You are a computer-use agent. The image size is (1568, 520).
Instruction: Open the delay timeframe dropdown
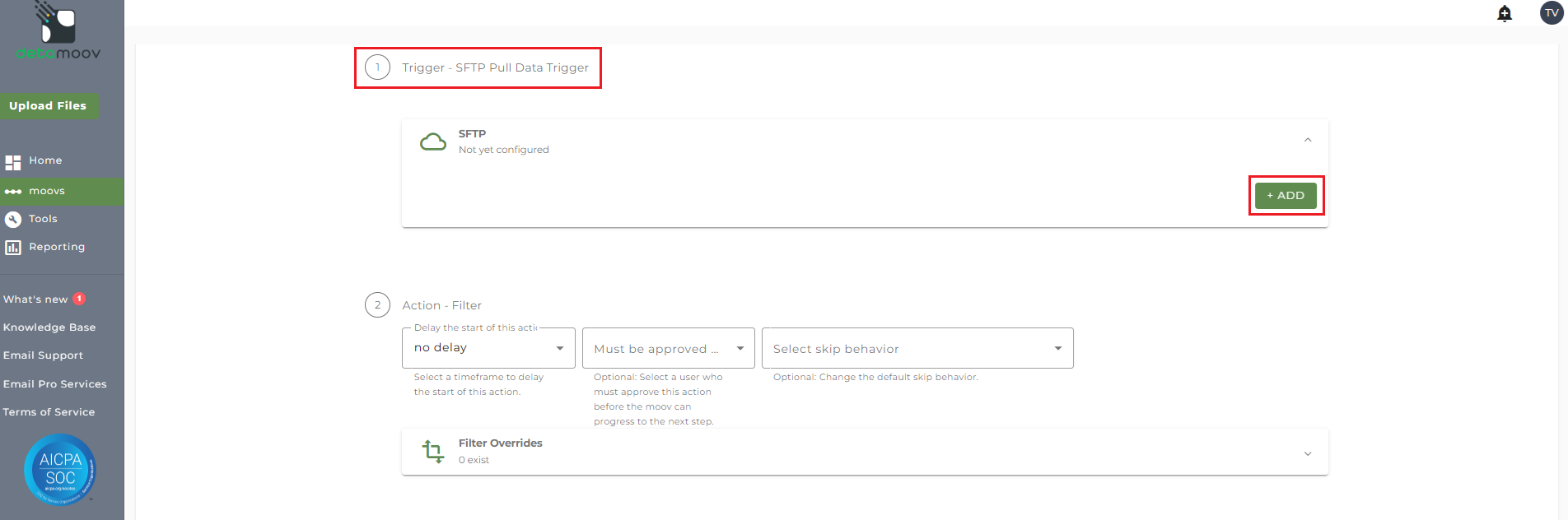(488, 348)
